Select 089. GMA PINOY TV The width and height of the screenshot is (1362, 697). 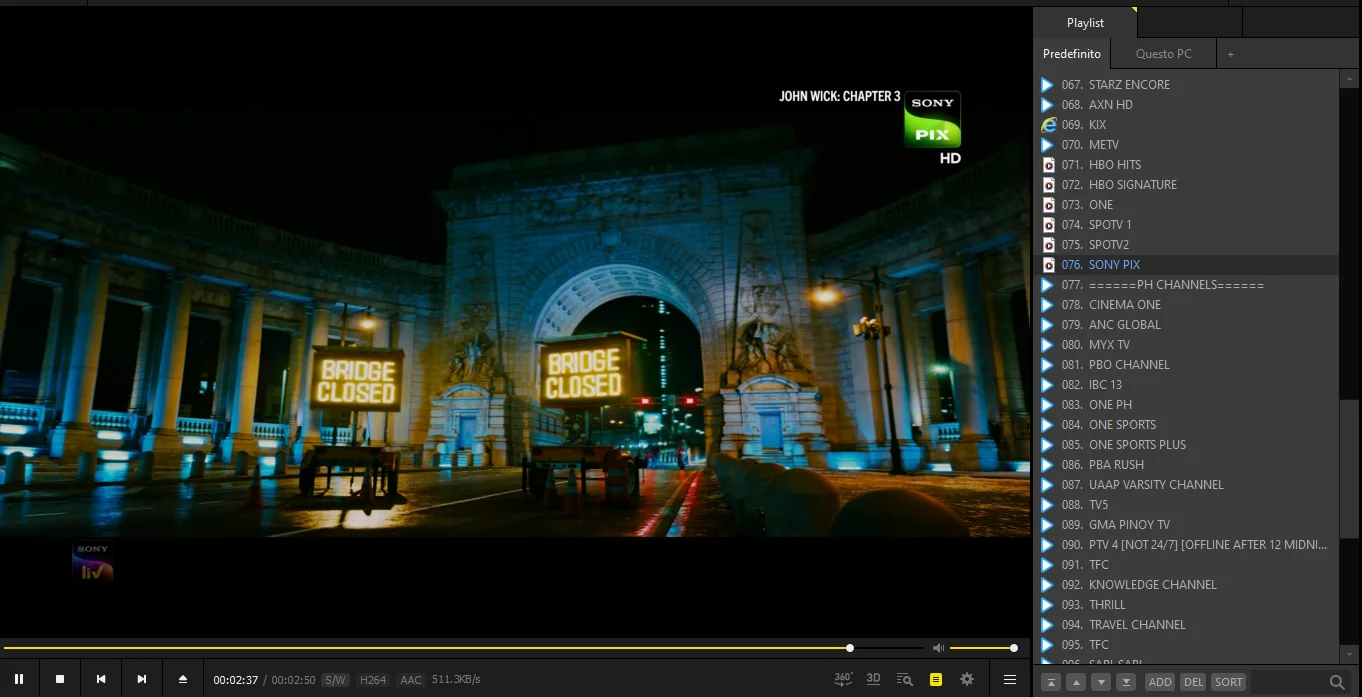tap(1186, 525)
